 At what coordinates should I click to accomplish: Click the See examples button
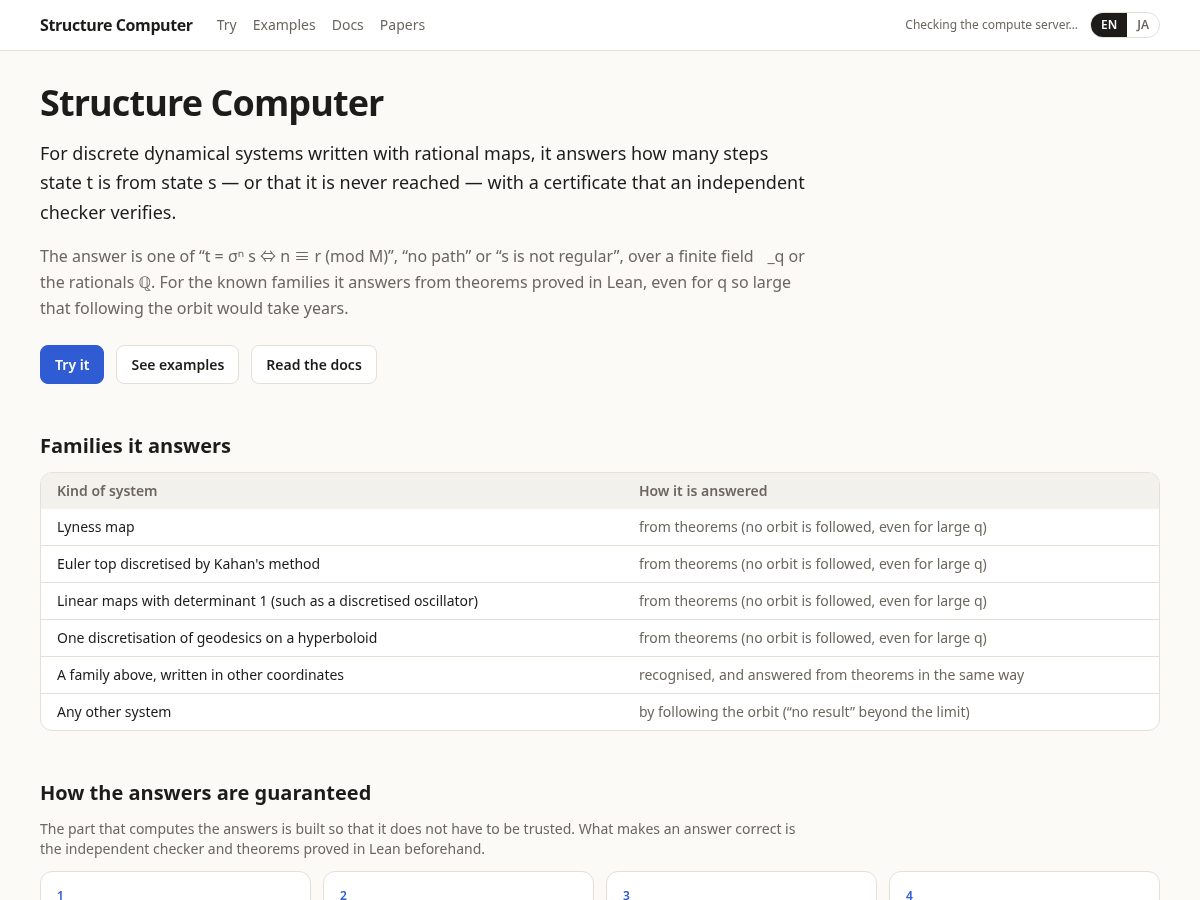point(177,365)
